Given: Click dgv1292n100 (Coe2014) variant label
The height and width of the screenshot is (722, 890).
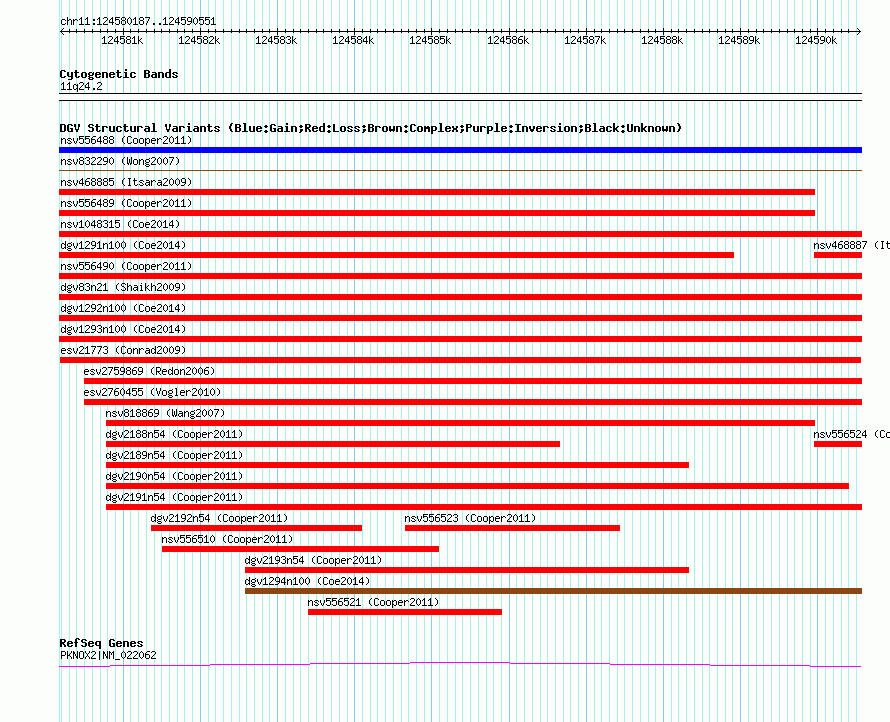Looking at the screenshot, I should [123, 308].
